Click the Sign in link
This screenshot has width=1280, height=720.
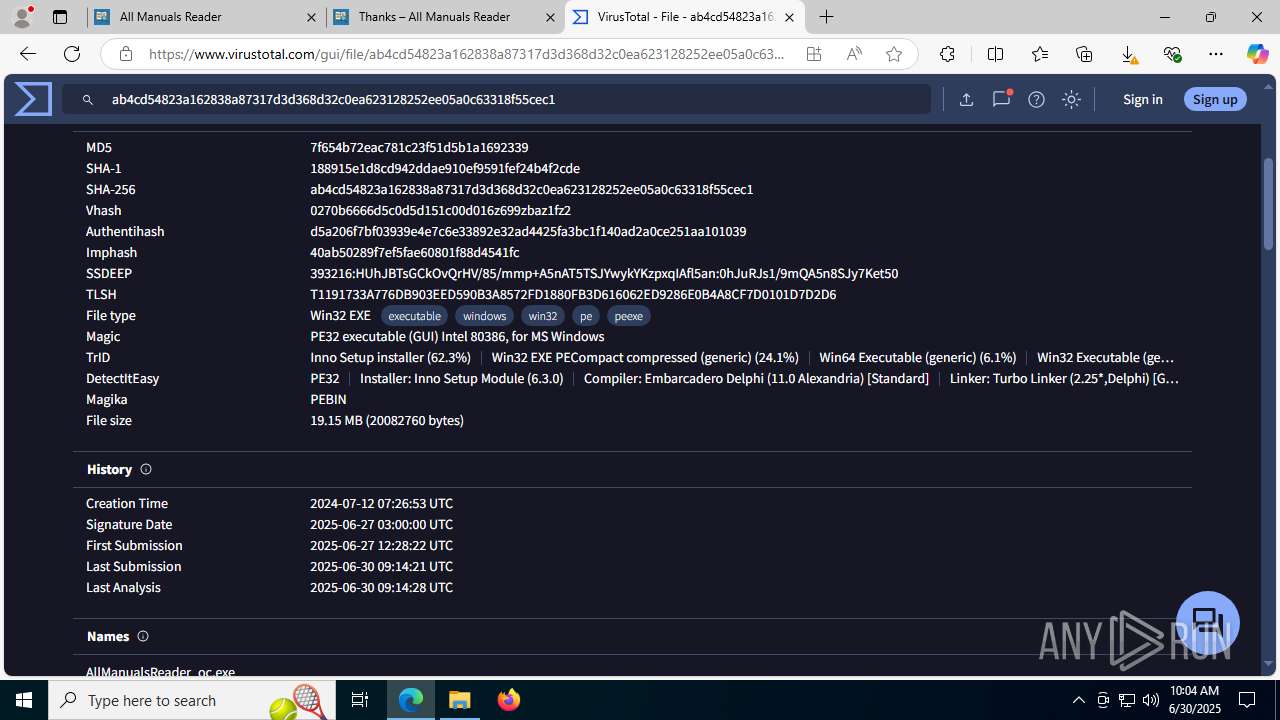coord(1142,99)
